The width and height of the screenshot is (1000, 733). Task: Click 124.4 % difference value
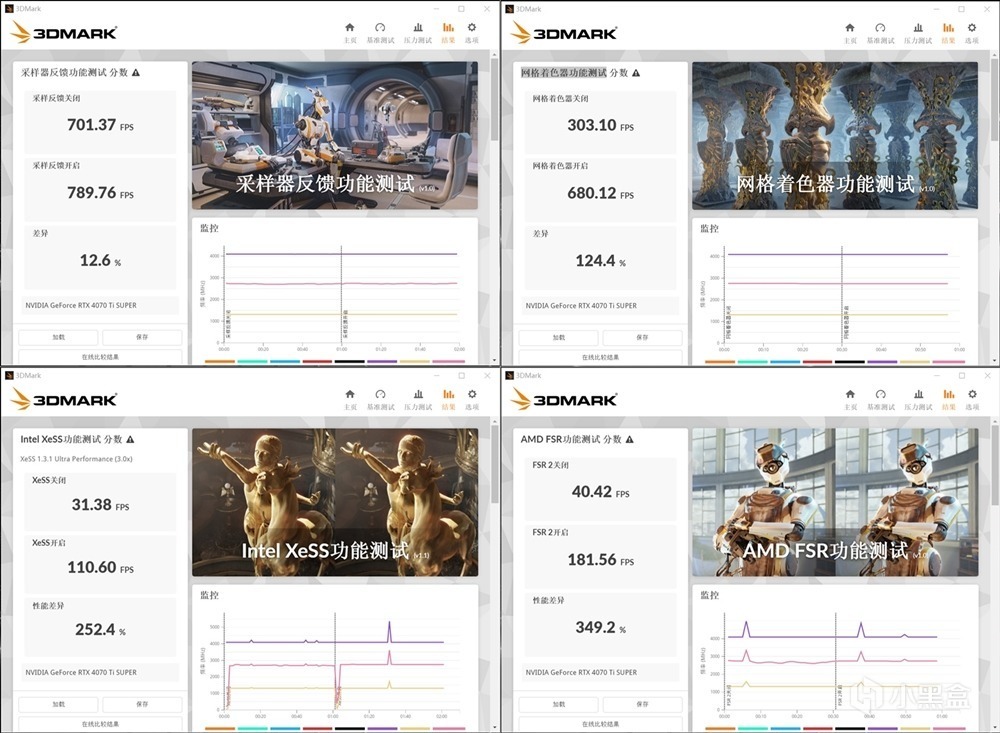pos(600,260)
